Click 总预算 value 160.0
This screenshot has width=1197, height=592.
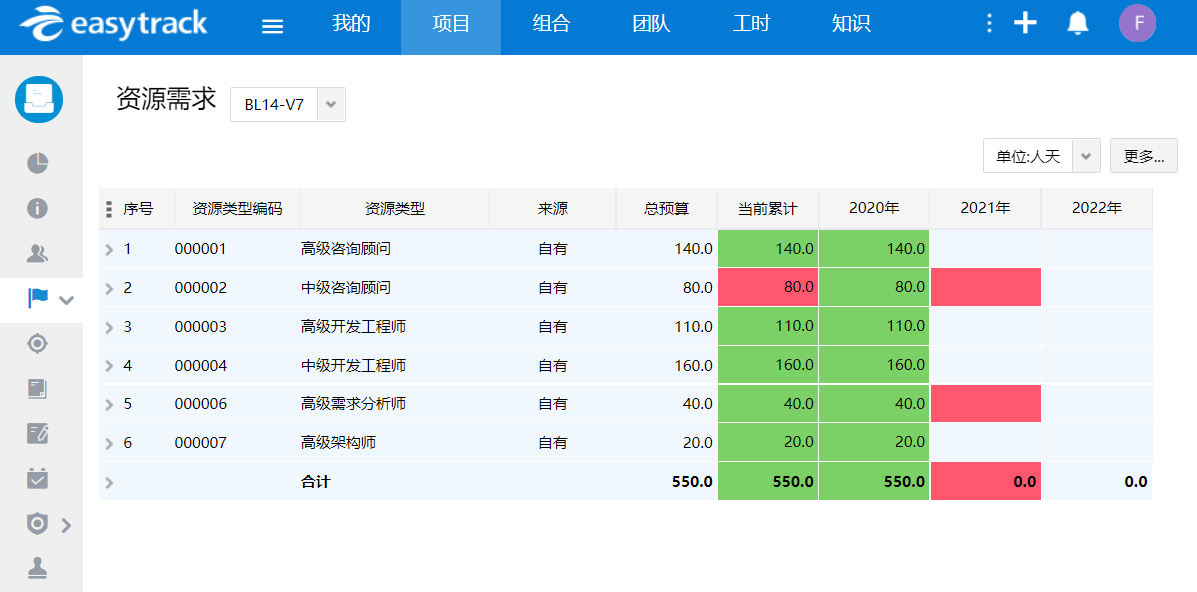click(x=694, y=366)
